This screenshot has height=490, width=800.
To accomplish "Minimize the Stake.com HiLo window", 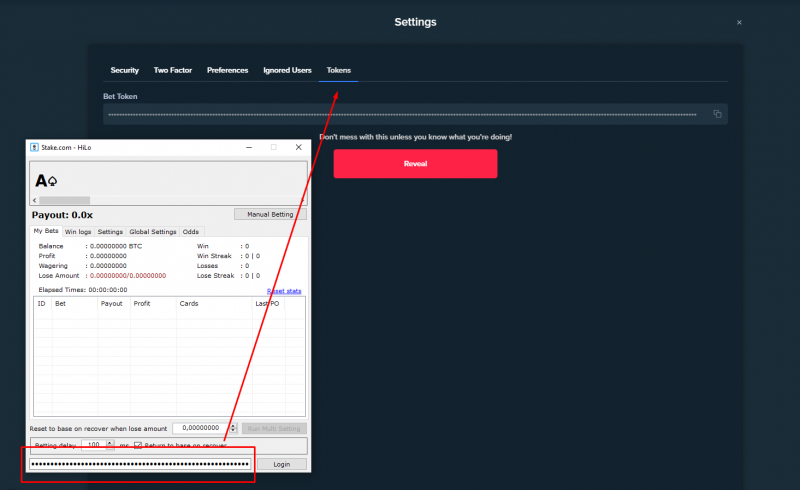I will [249, 148].
